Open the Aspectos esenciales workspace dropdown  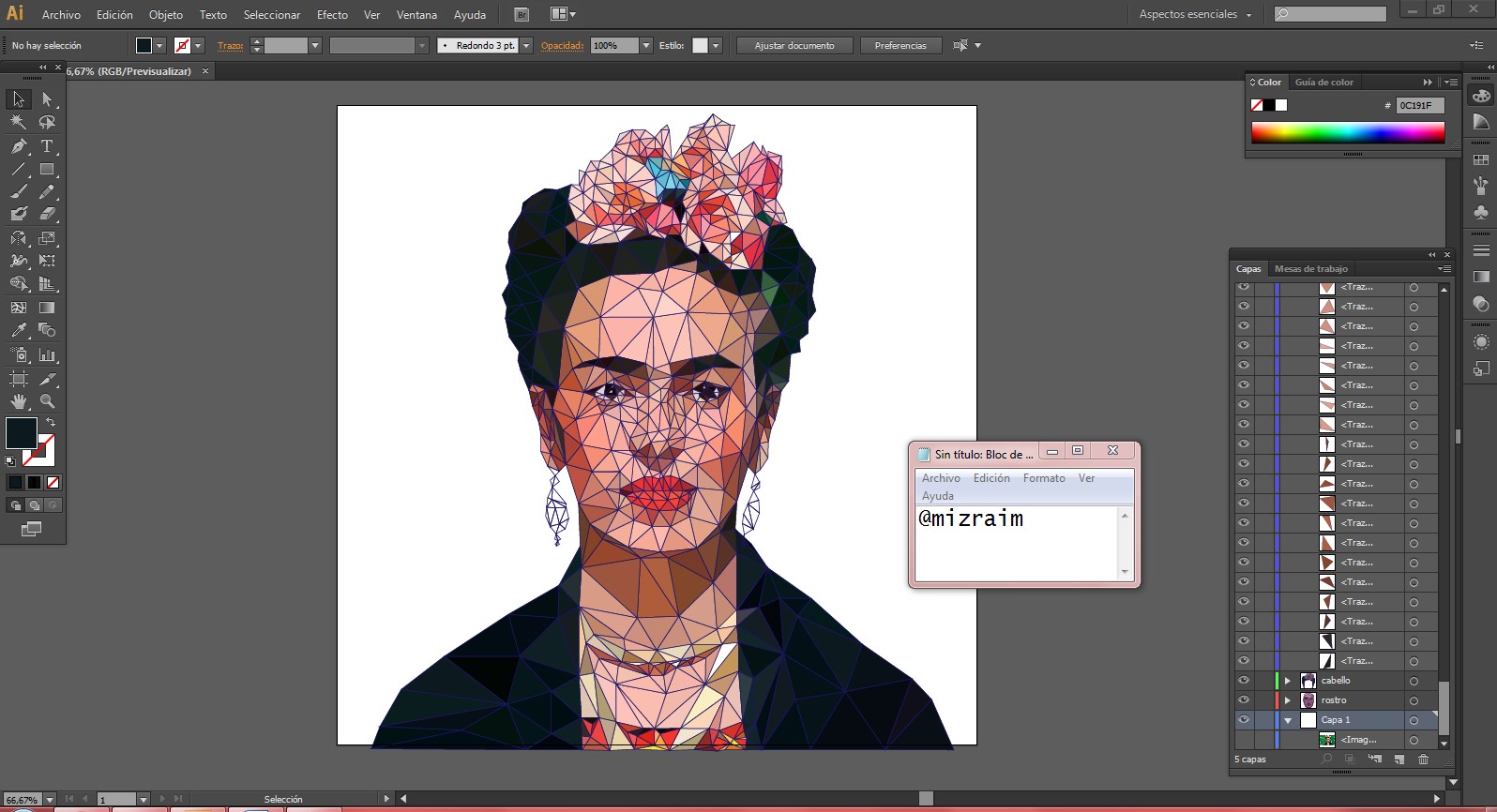(x=1196, y=14)
